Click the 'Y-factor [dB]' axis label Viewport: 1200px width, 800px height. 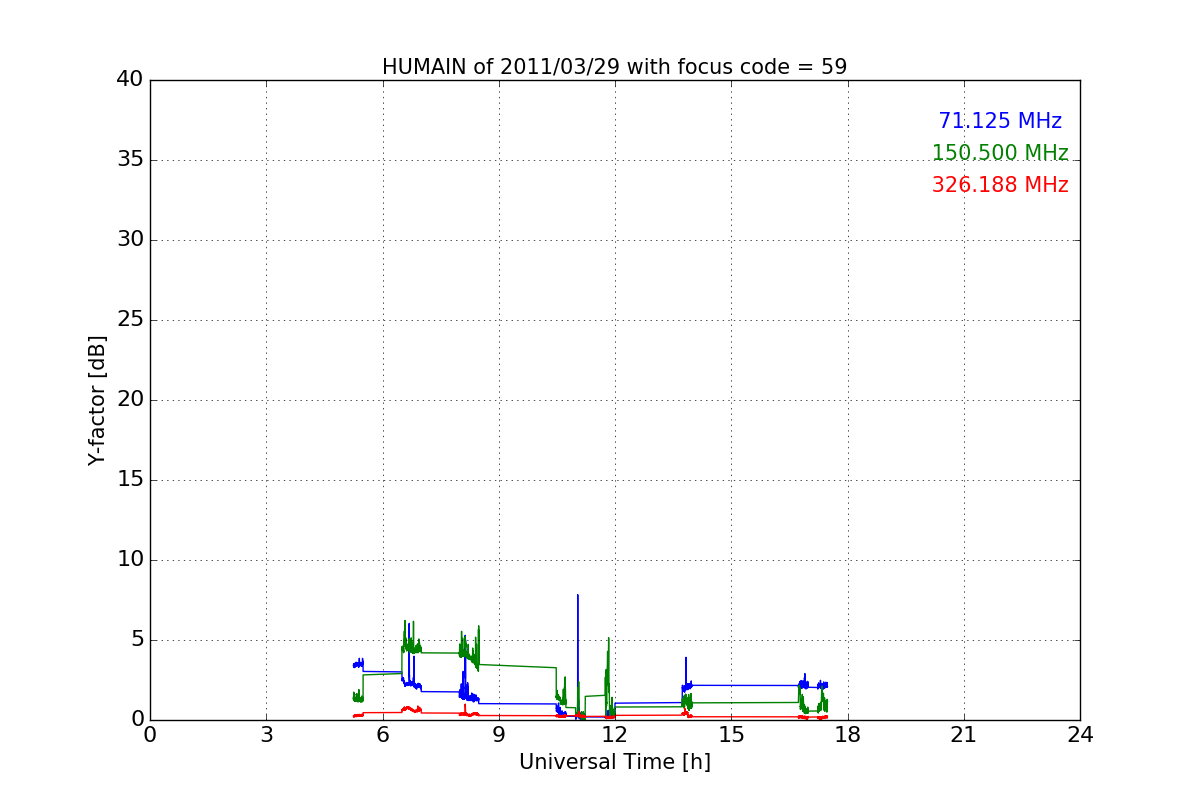[x=97, y=400]
